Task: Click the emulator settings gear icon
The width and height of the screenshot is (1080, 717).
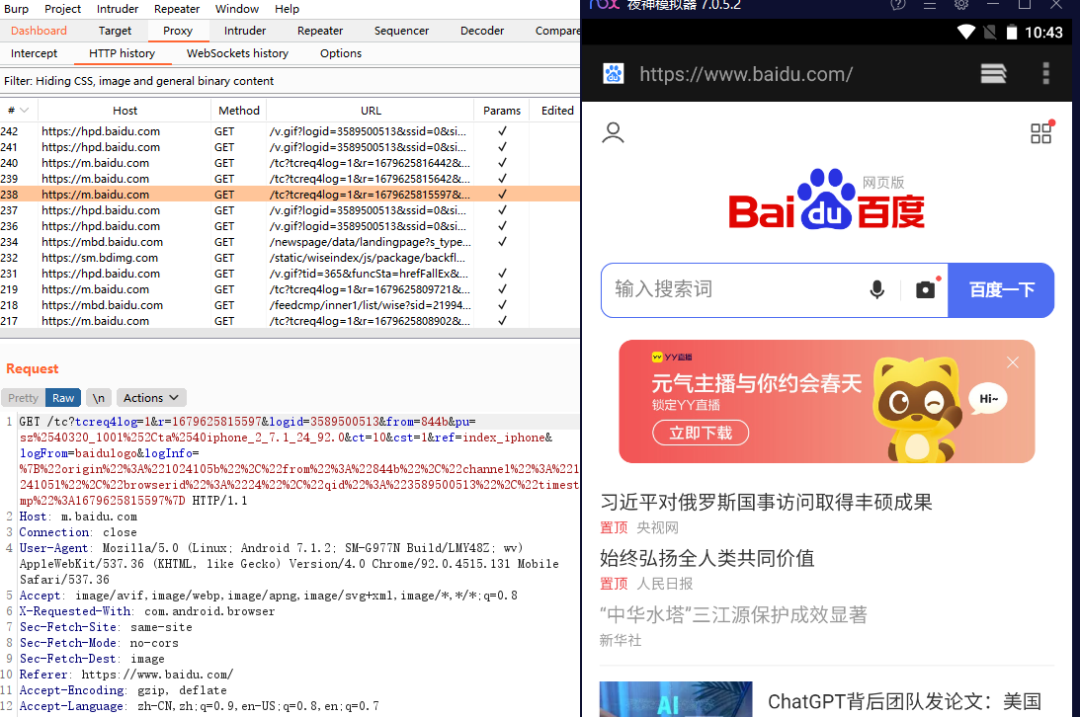Action: [x=961, y=5]
